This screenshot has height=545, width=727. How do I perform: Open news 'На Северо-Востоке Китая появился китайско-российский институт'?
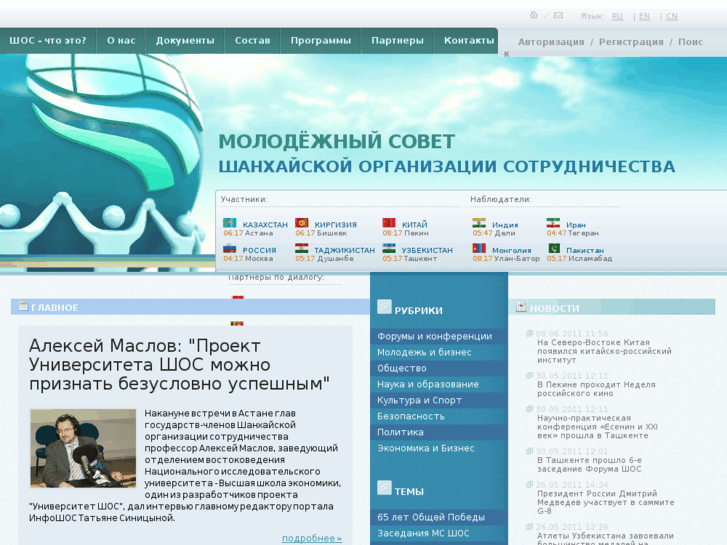click(604, 351)
